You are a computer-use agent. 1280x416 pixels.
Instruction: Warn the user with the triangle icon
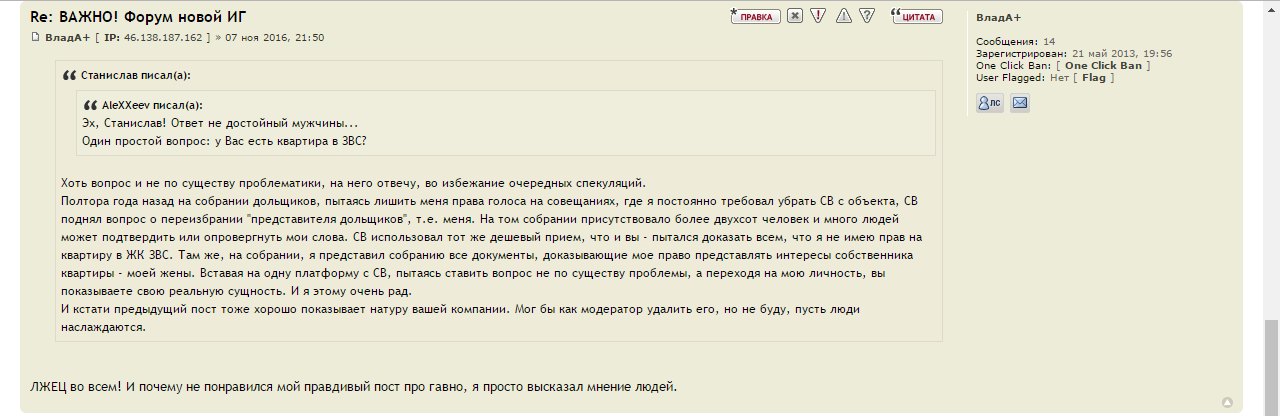843,16
